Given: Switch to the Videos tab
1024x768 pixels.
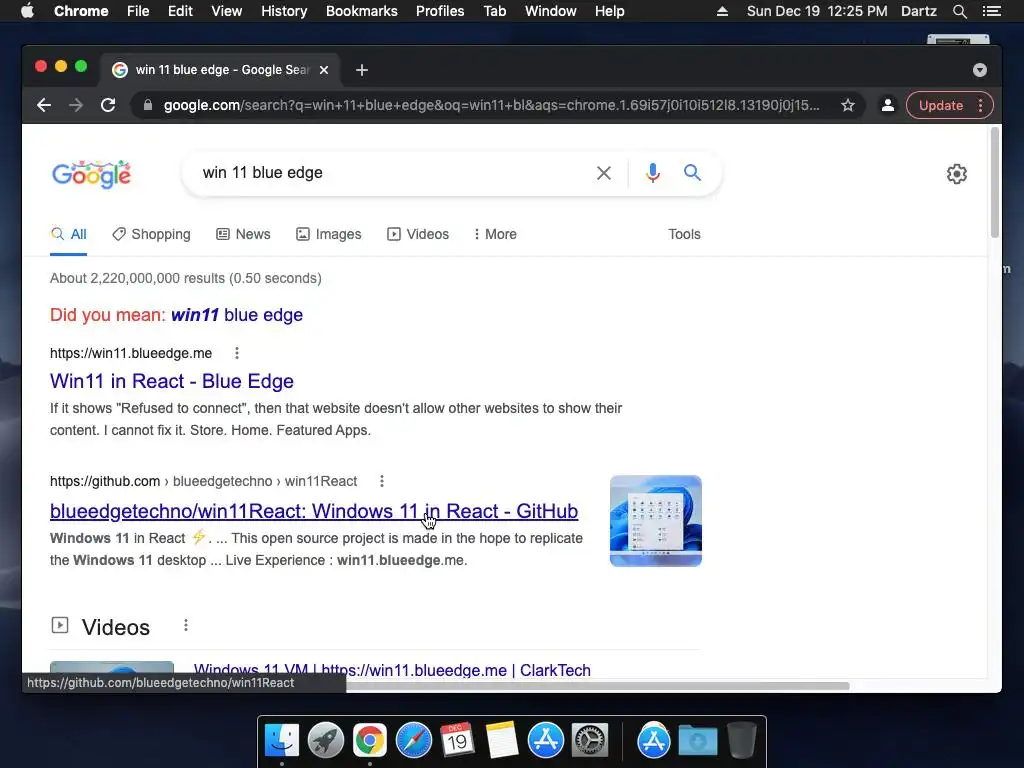Looking at the screenshot, I should [x=418, y=234].
